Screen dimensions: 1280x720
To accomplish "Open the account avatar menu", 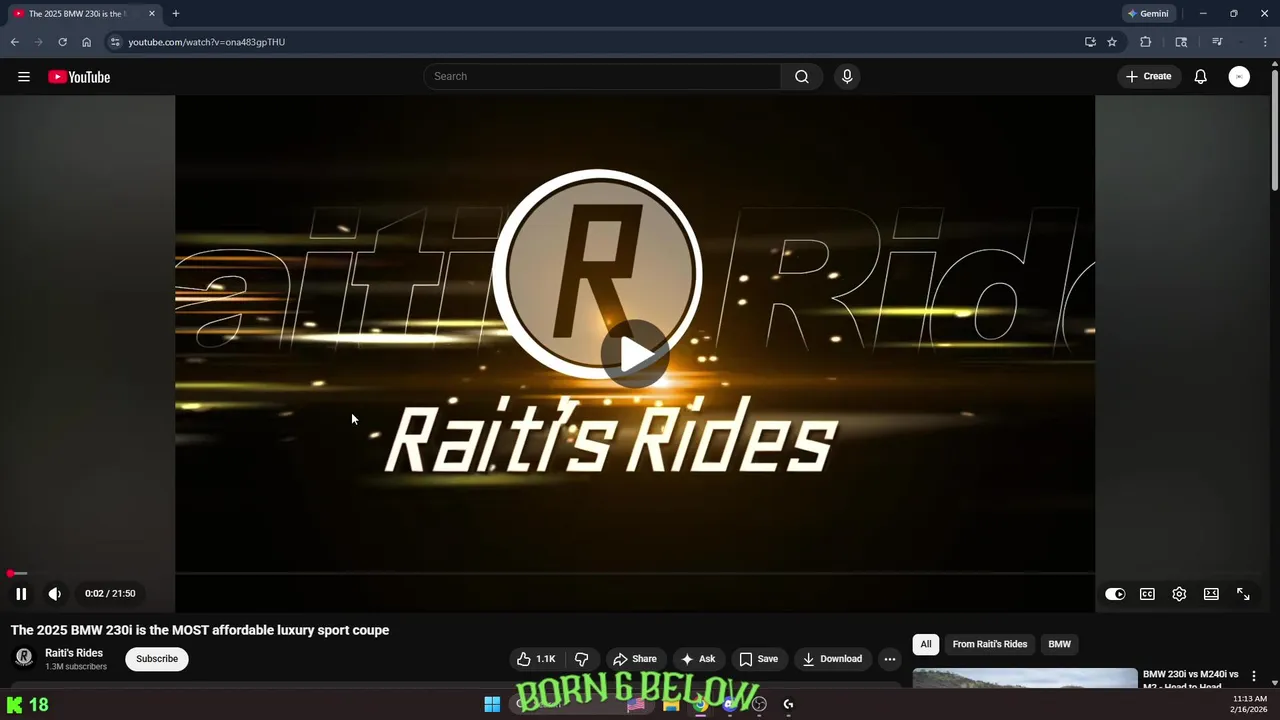I will (x=1239, y=77).
